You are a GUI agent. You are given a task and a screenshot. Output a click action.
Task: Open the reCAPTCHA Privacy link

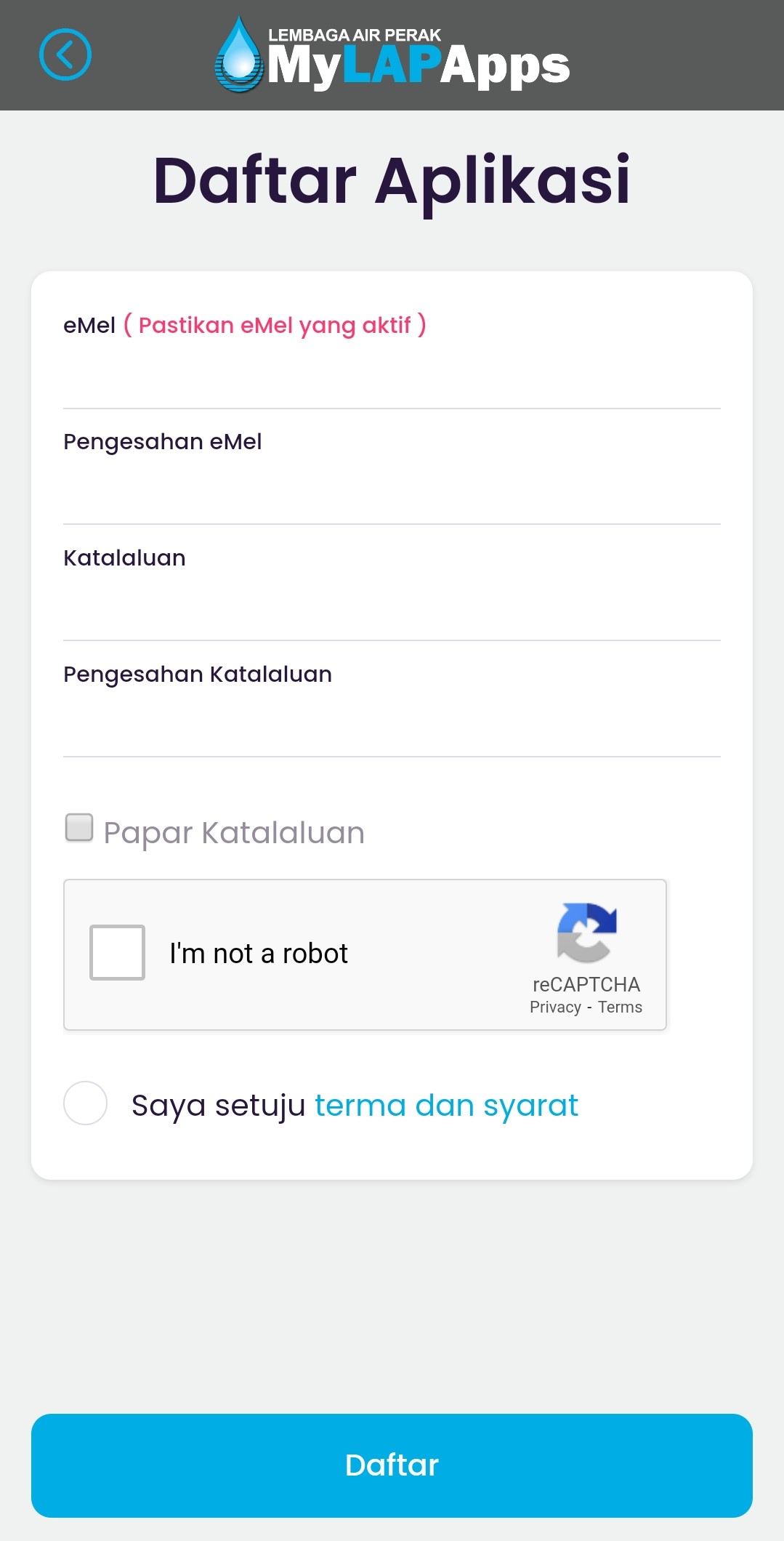pyautogui.click(x=555, y=1007)
